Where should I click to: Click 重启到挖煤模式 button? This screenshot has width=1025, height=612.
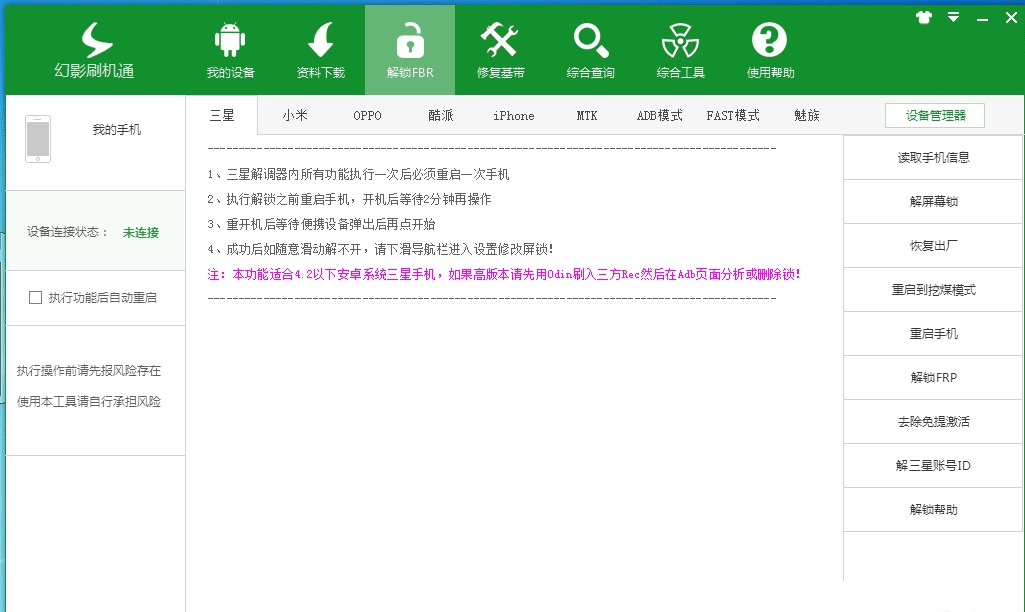933,290
